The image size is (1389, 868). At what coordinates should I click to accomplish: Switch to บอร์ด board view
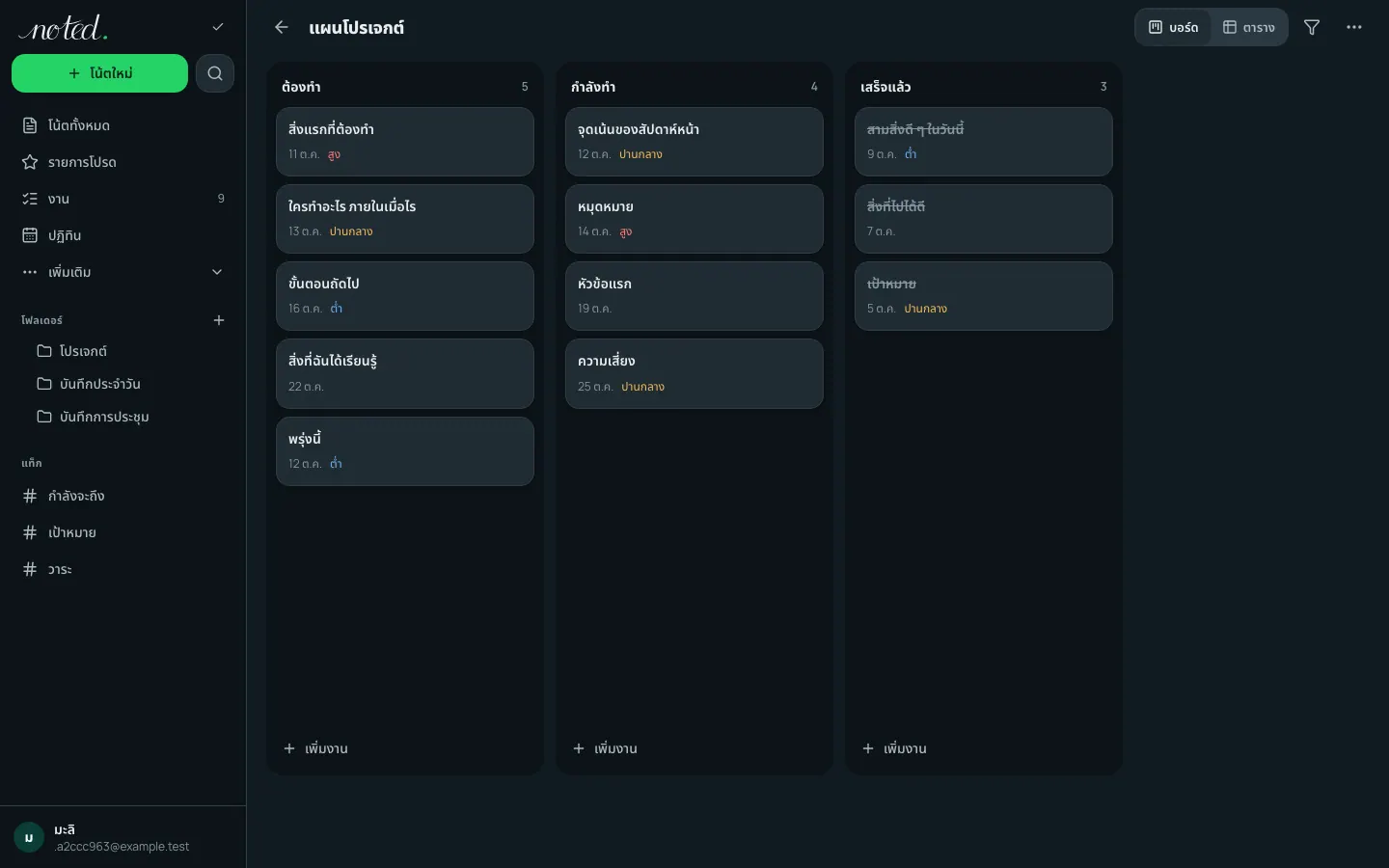(1174, 27)
